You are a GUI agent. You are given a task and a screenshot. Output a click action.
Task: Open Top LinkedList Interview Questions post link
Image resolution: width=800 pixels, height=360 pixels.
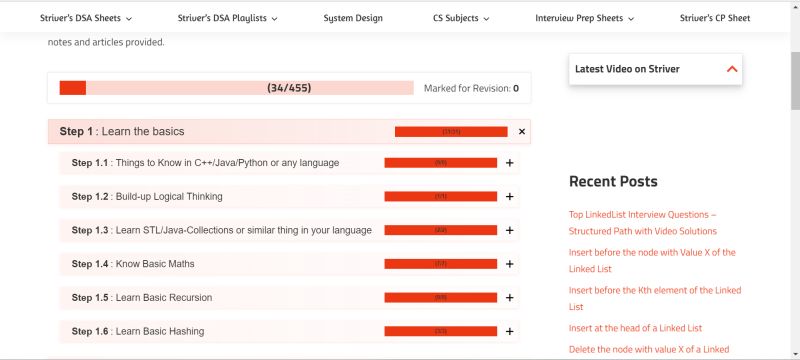point(643,223)
